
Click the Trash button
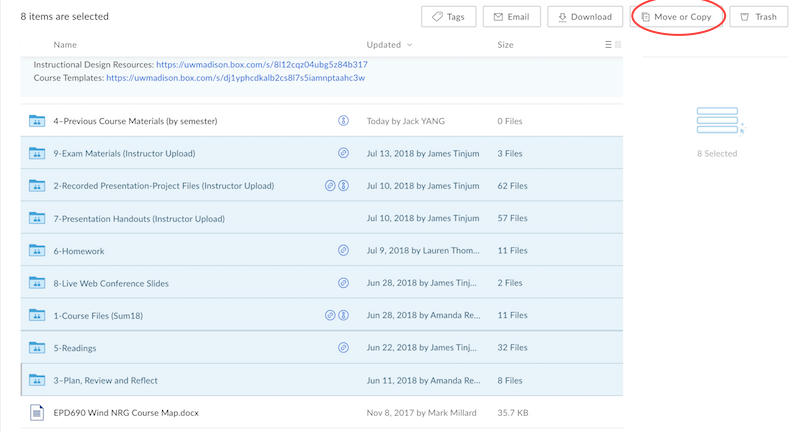(758, 17)
